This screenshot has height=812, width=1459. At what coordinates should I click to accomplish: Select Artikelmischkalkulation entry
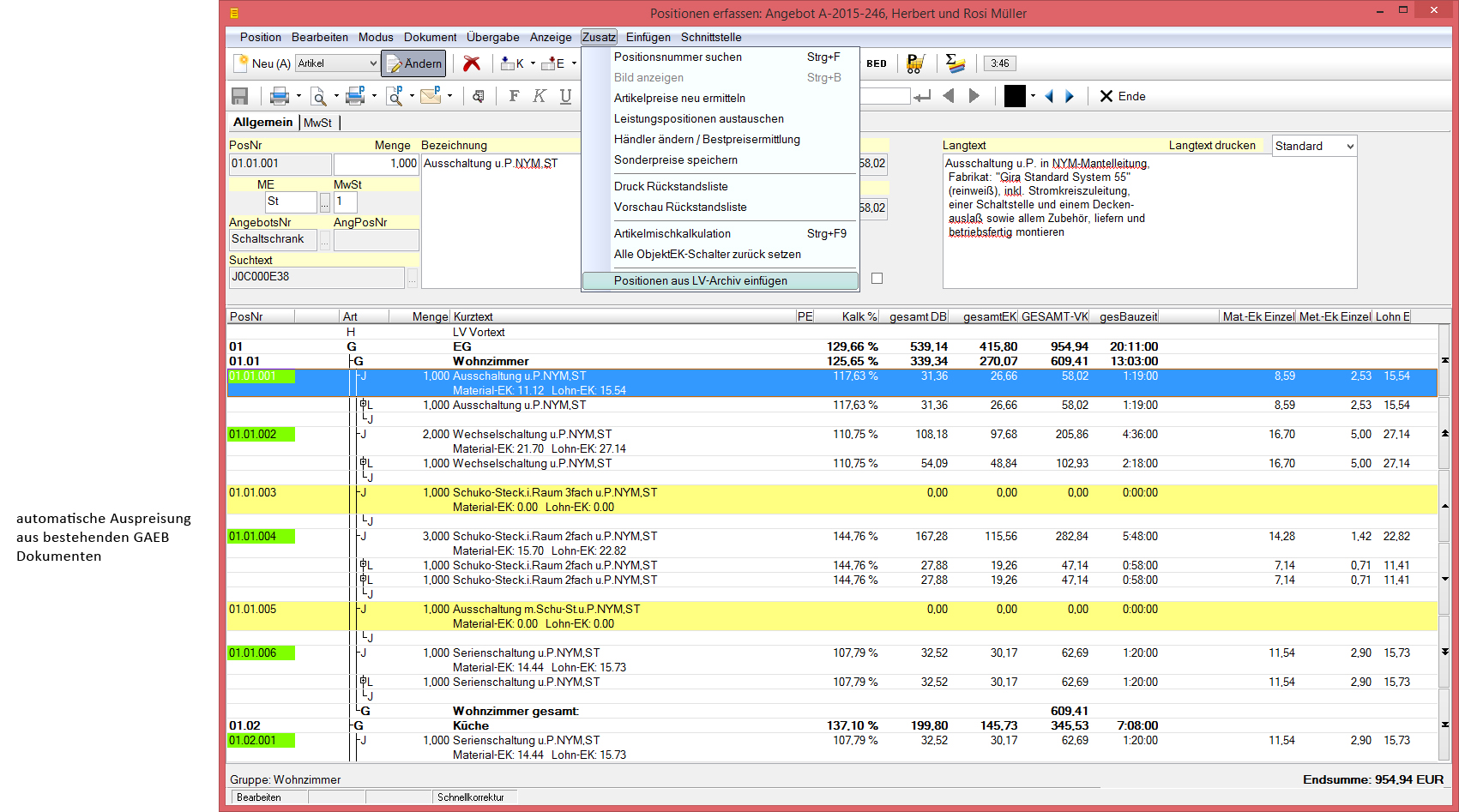click(x=720, y=234)
